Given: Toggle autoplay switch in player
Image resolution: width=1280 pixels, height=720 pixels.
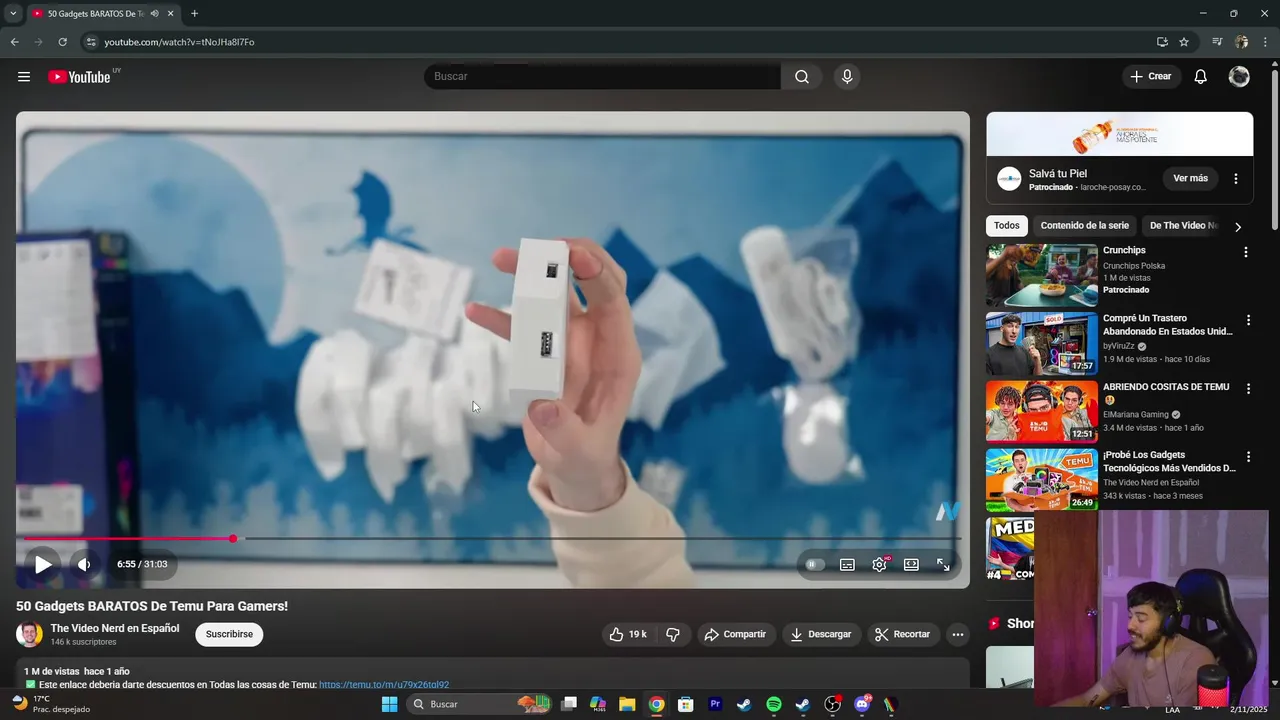Looking at the screenshot, I should click(815, 564).
